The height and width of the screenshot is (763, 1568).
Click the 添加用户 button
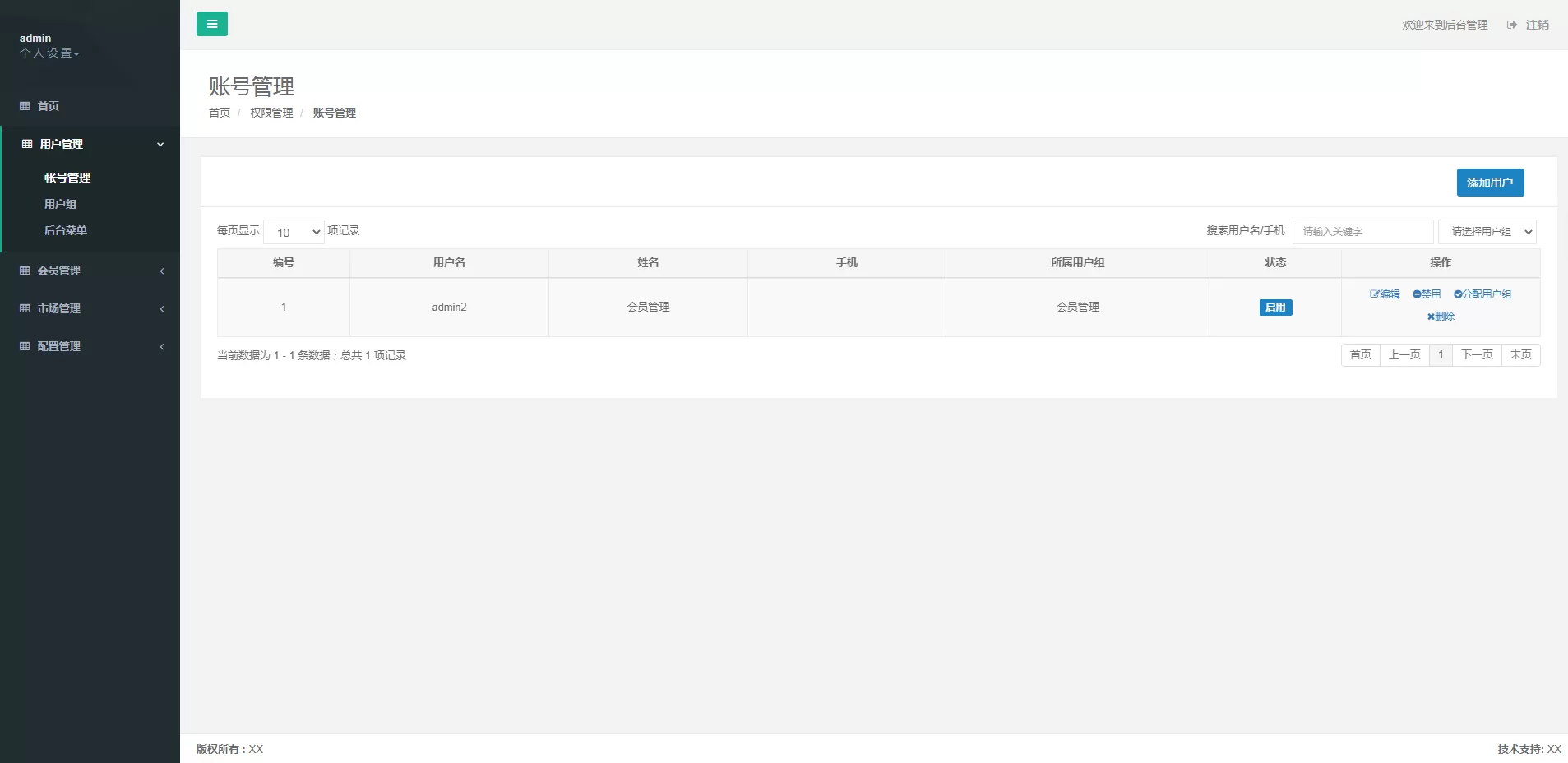[x=1489, y=183]
